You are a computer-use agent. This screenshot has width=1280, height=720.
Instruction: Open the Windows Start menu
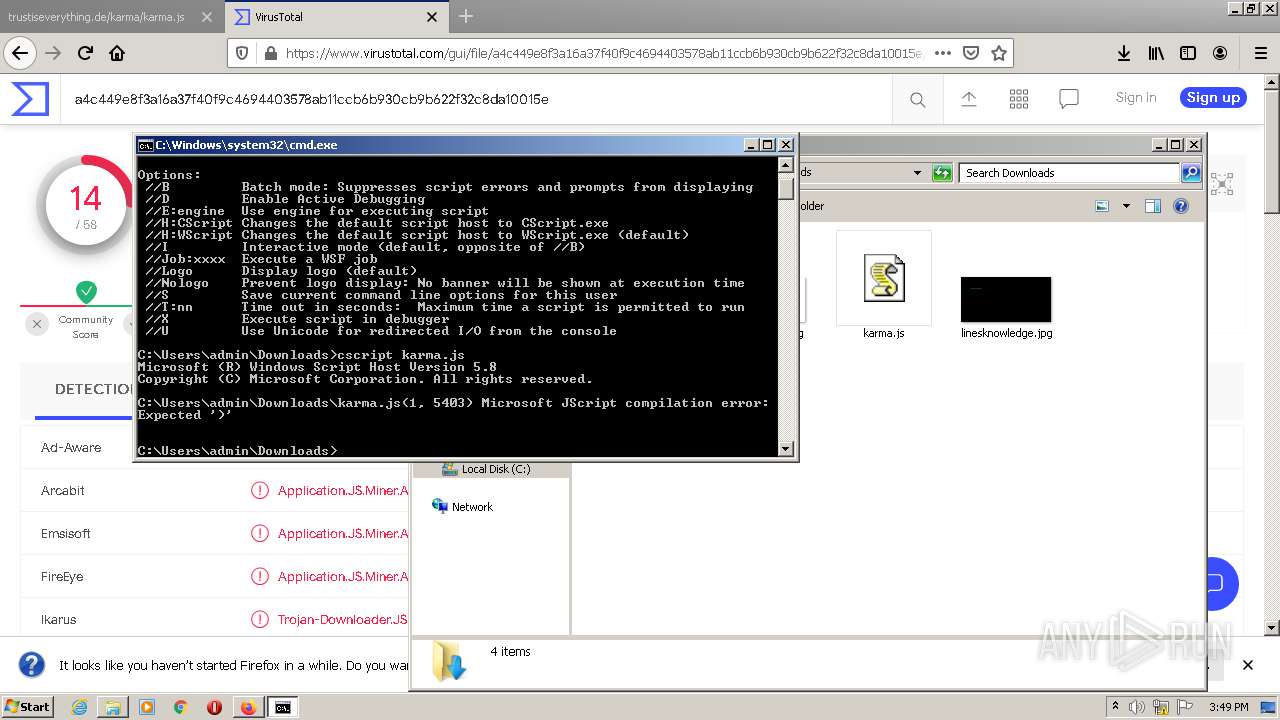[x=27, y=707]
